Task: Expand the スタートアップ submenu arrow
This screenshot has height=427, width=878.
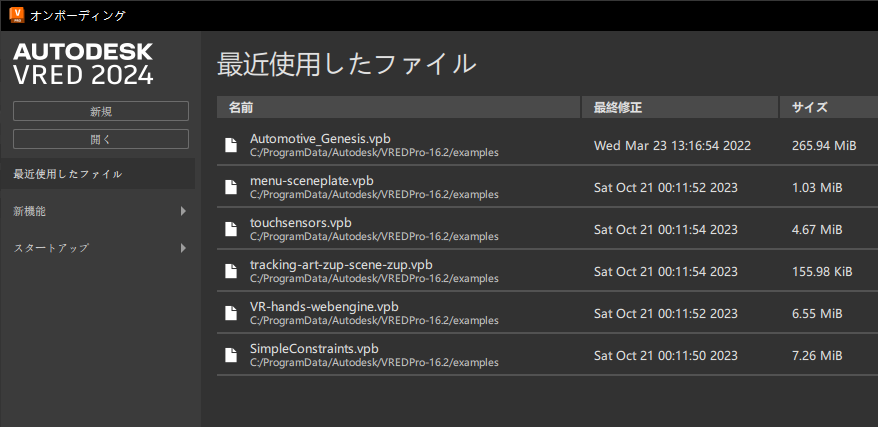Action: pyautogui.click(x=183, y=248)
